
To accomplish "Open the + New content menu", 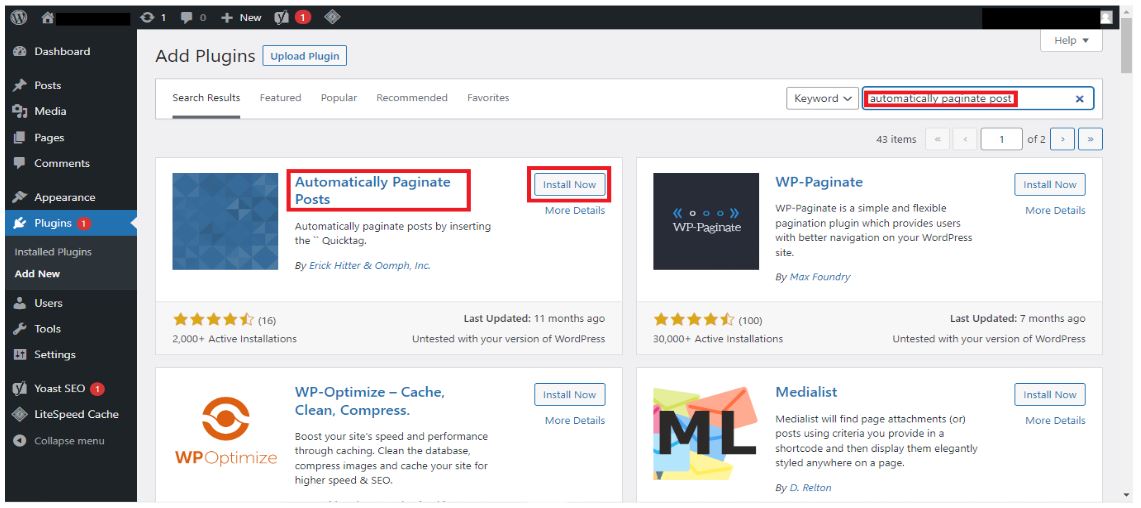I will pyautogui.click(x=242, y=17).
